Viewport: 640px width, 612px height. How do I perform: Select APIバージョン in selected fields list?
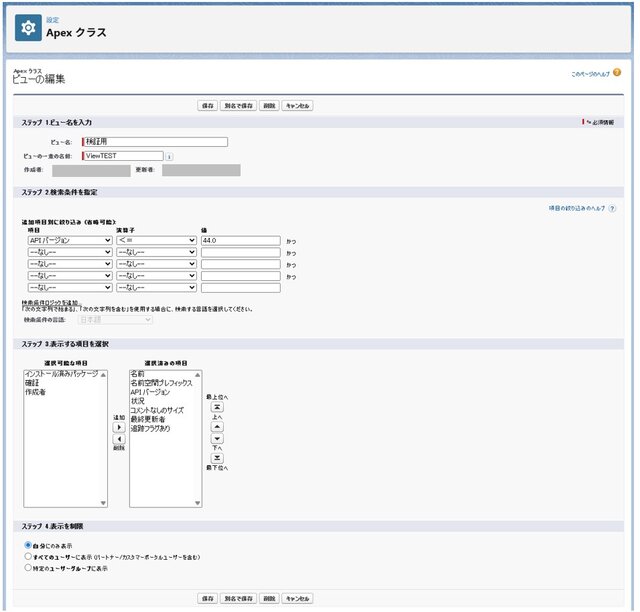(150, 392)
